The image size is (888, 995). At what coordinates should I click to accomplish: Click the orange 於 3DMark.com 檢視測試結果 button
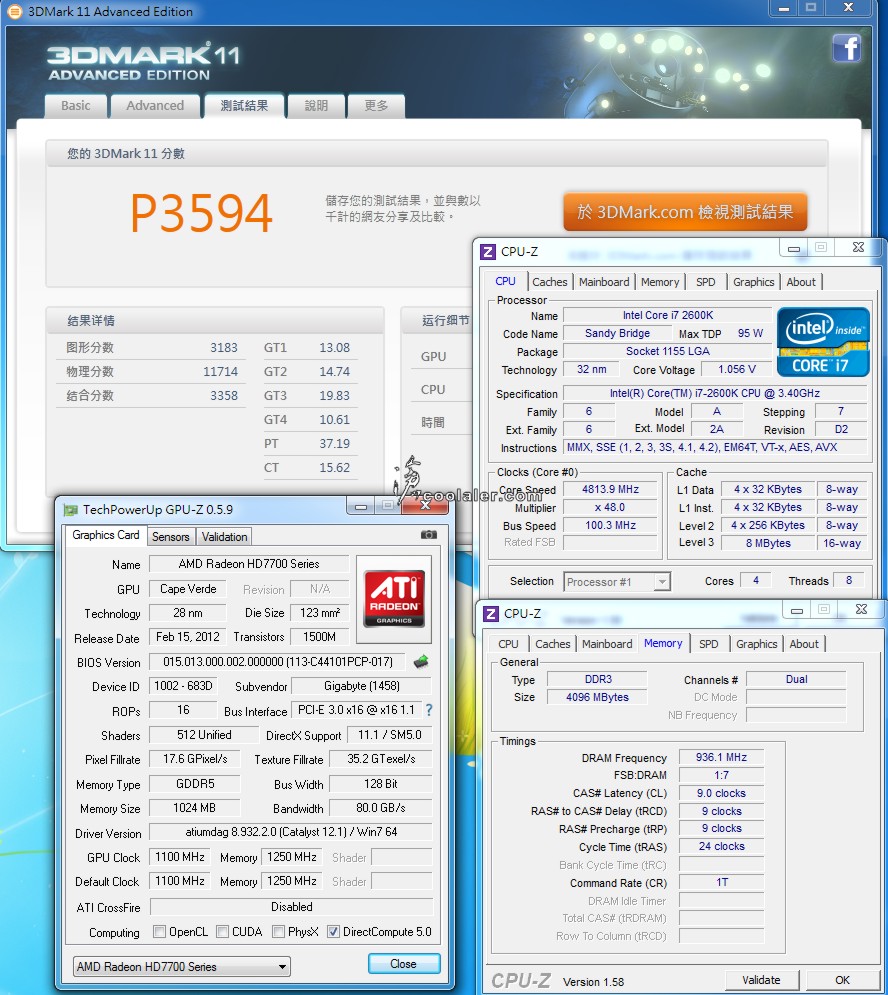[686, 212]
